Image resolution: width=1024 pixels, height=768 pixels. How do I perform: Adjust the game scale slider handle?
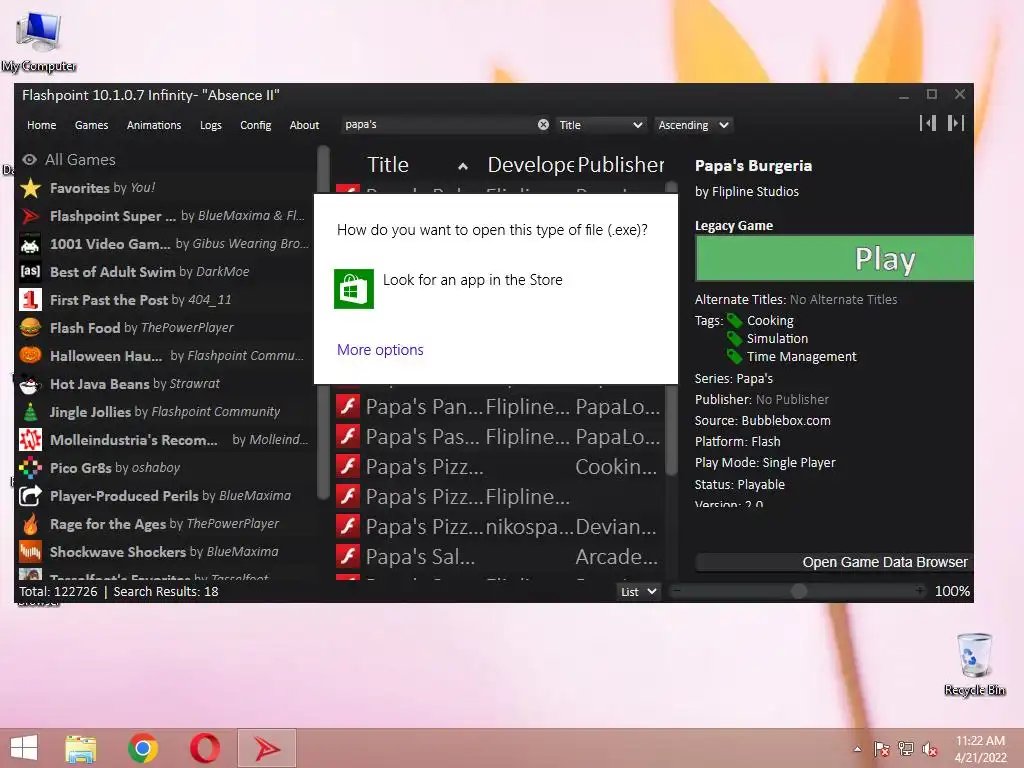tap(798, 591)
